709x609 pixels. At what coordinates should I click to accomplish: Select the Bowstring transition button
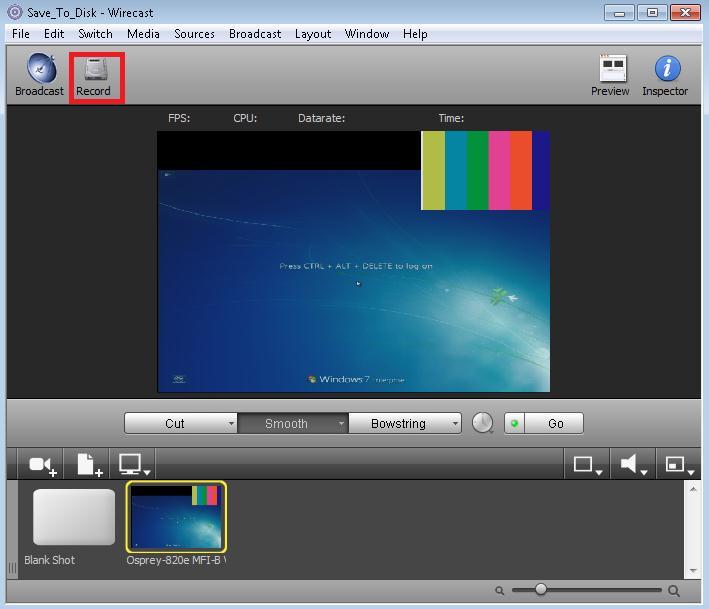tap(398, 424)
